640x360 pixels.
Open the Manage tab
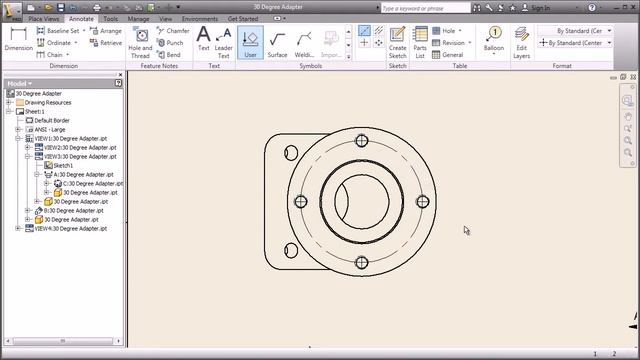coord(138,19)
